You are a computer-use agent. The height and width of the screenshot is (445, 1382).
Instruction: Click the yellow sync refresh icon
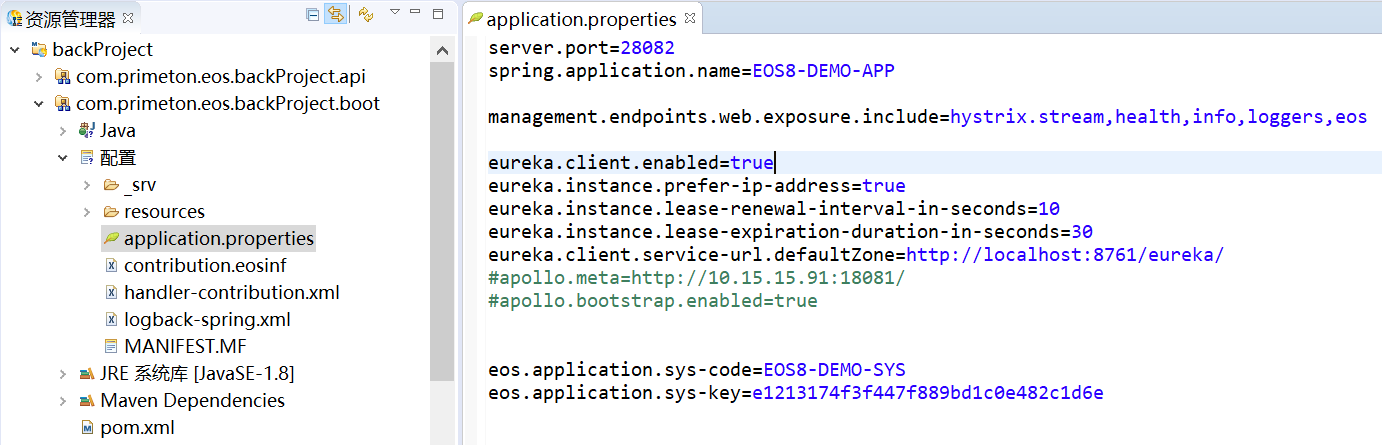[366, 15]
